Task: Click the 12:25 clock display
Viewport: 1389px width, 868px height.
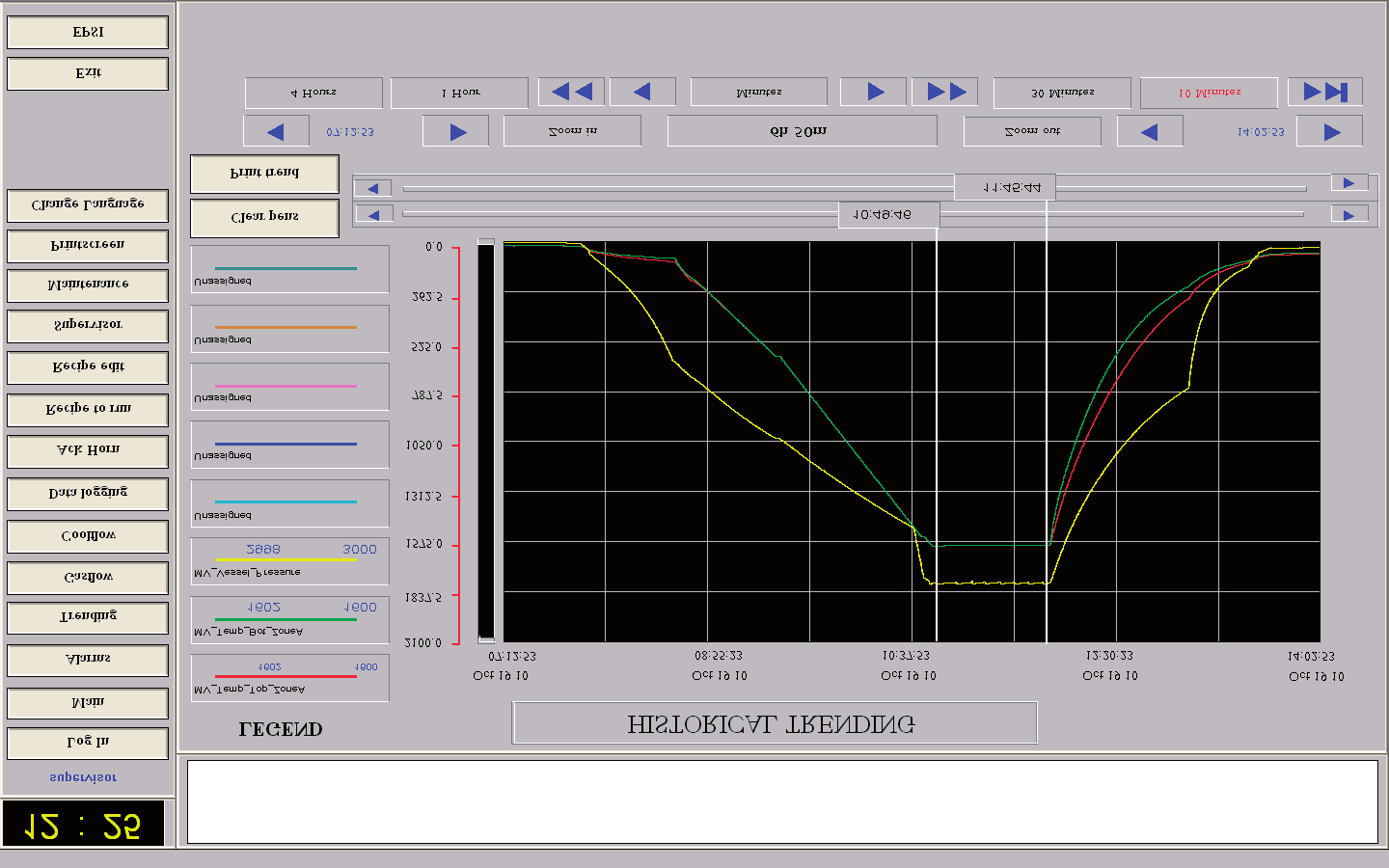Action: 83,824
